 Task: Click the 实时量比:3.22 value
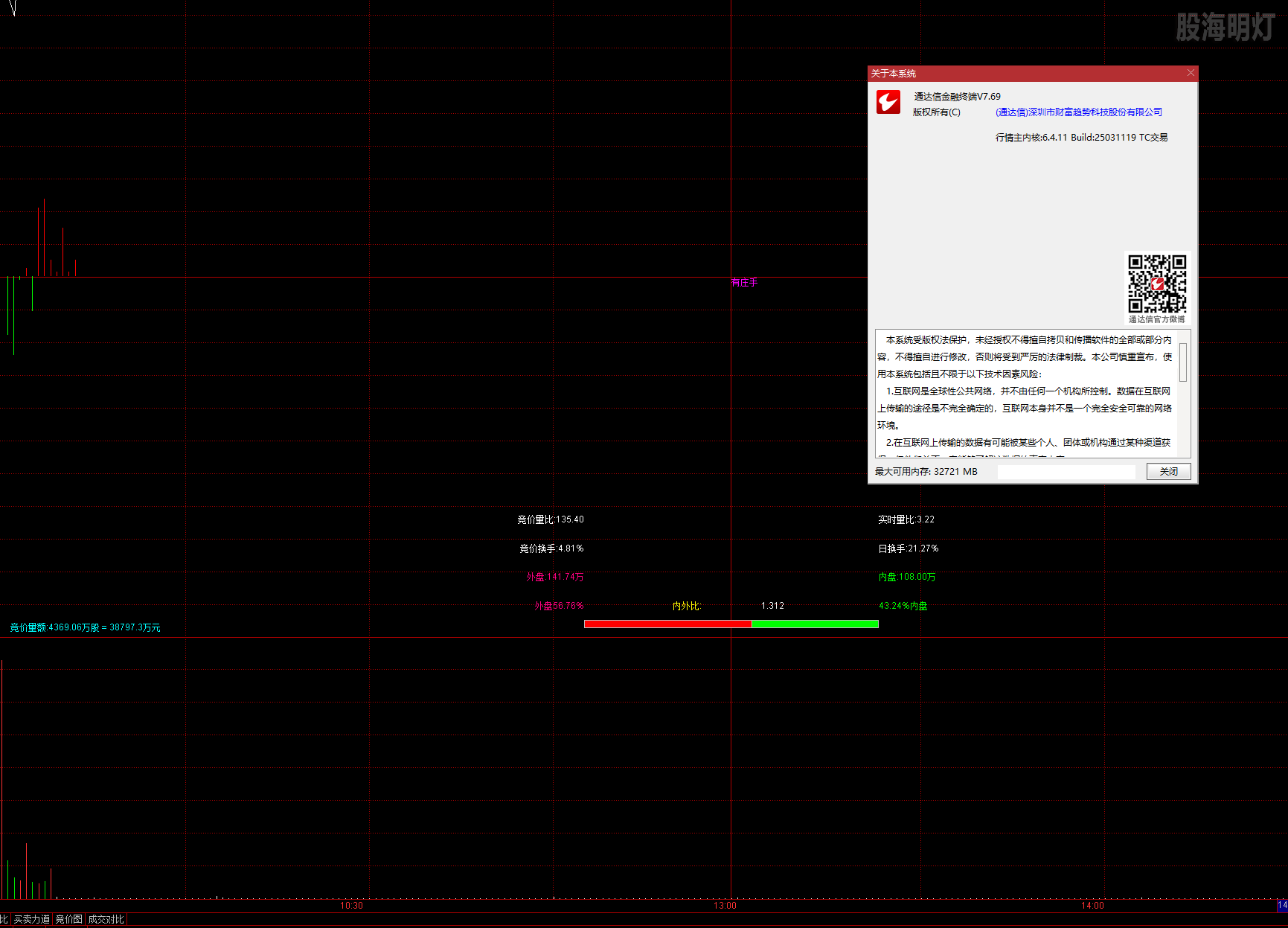906,519
